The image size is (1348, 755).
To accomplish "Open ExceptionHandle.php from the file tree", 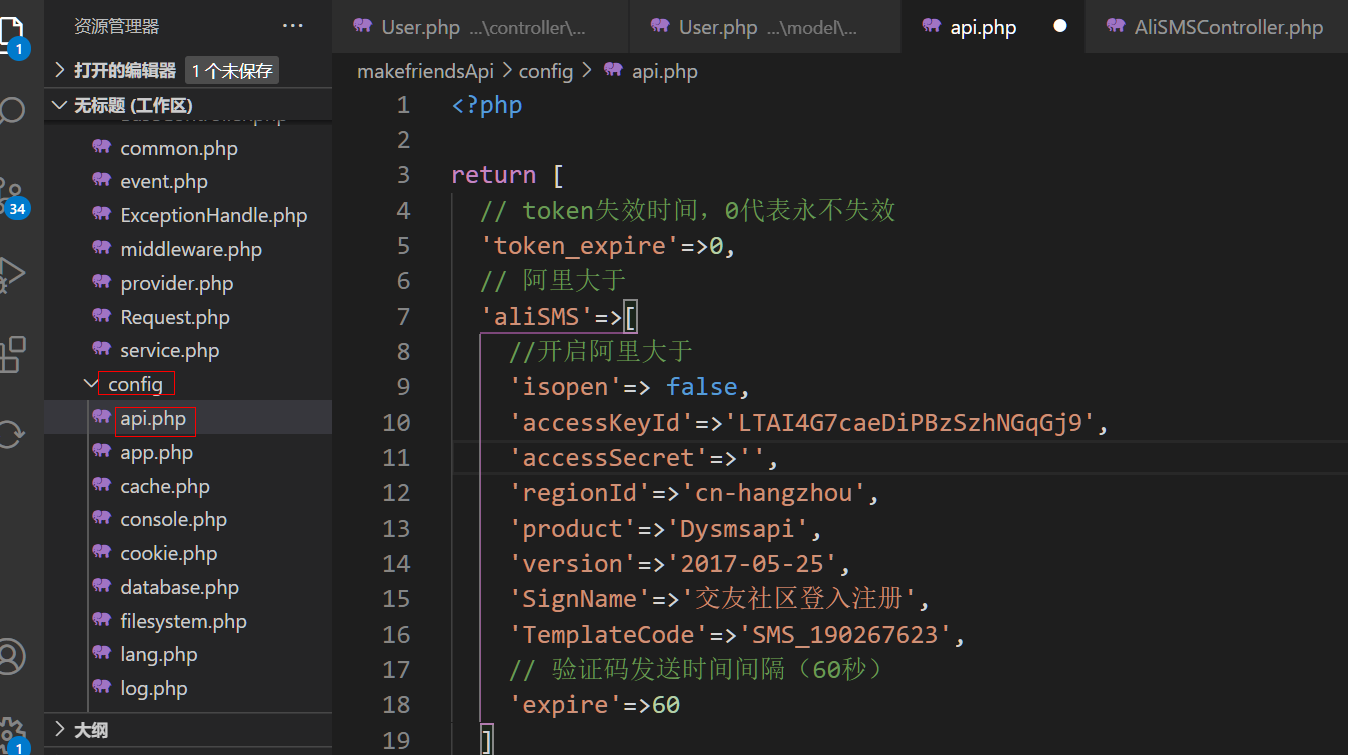I will coord(213,215).
